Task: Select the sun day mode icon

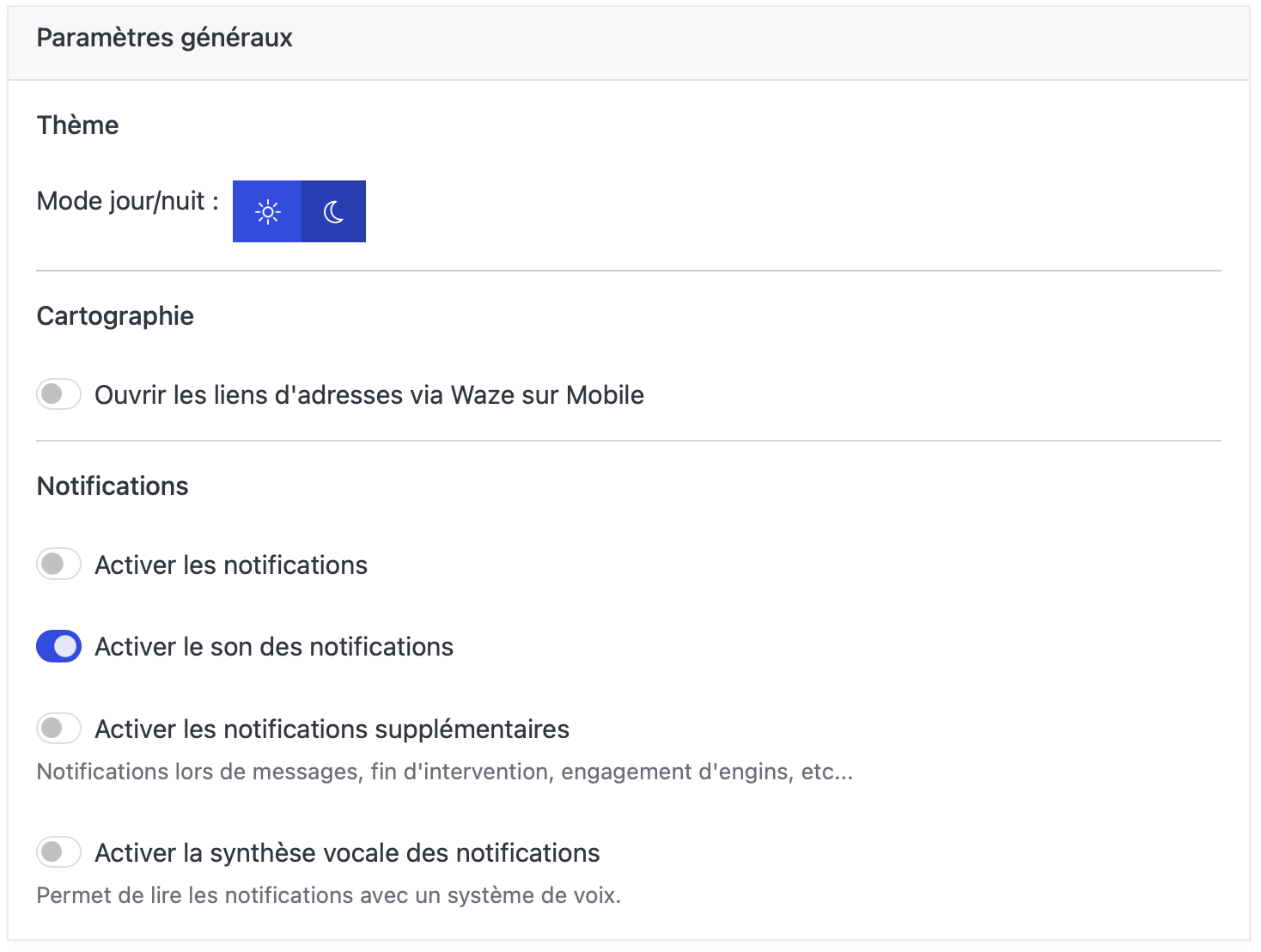Action: [267, 211]
